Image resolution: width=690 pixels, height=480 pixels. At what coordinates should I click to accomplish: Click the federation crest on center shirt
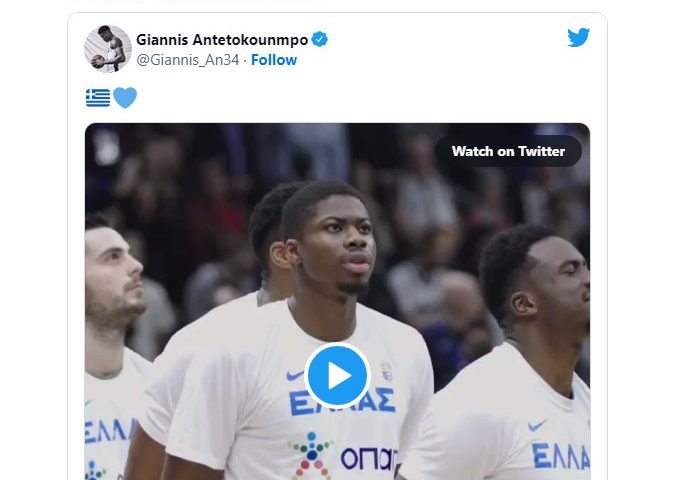(x=386, y=371)
